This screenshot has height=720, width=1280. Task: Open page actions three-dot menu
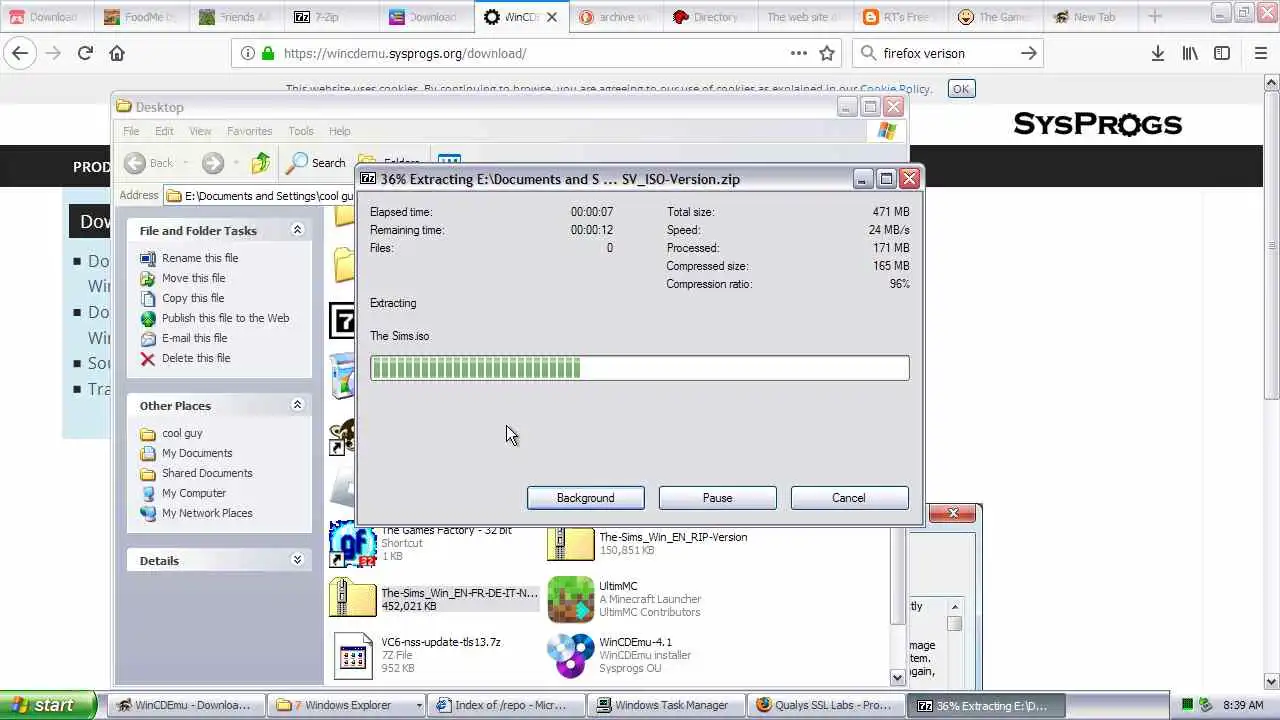point(798,53)
